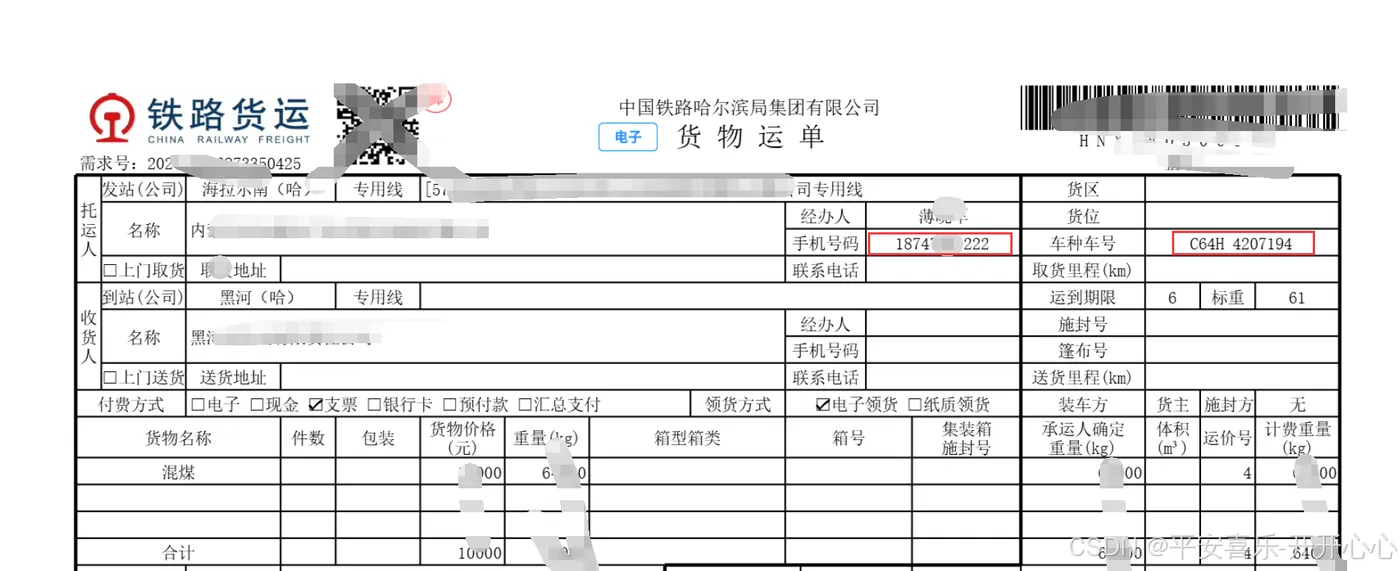
Task: Click the 送货地址 label
Action: [x=233, y=378]
